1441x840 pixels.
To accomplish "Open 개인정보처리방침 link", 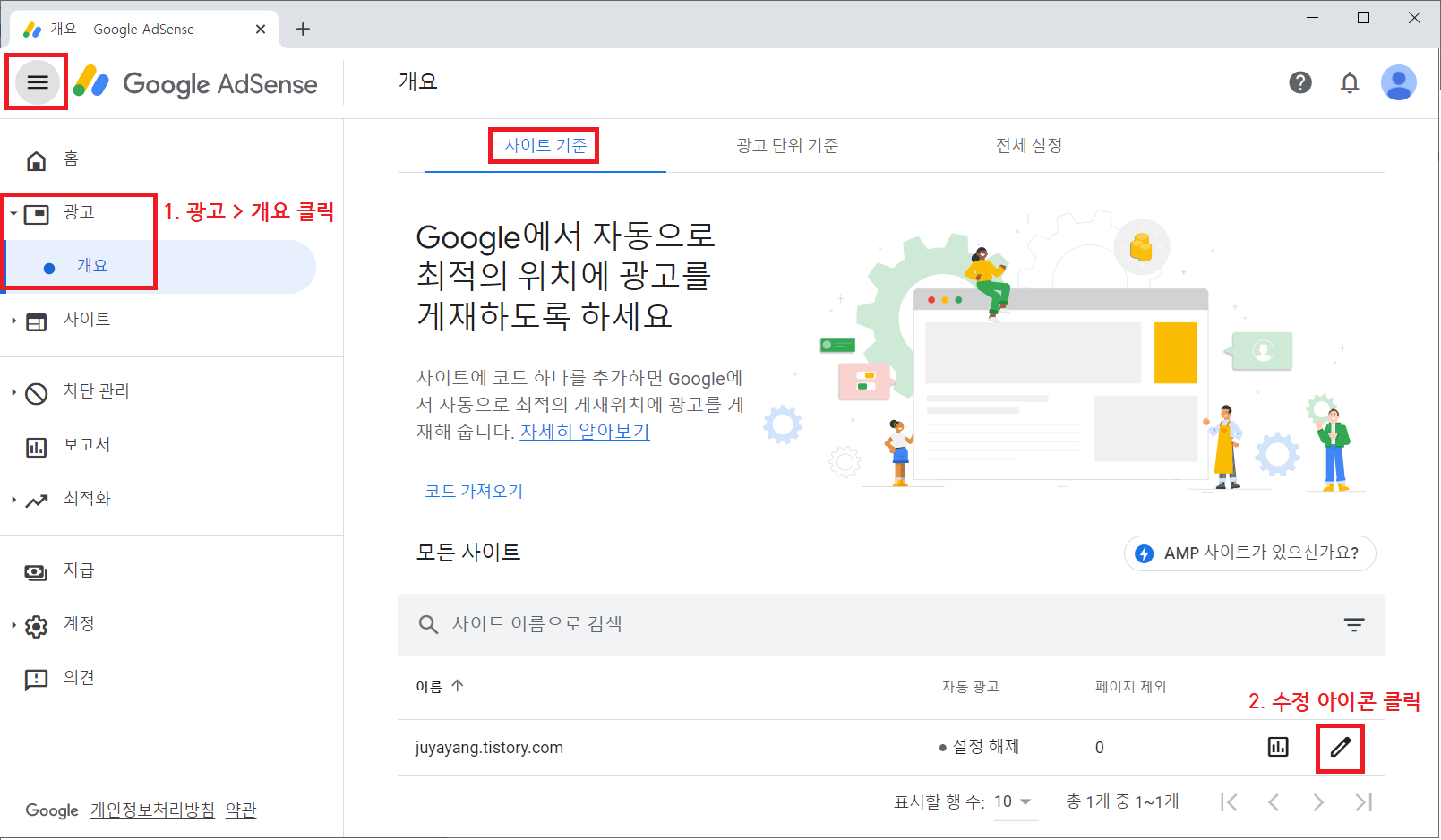I will click(152, 810).
